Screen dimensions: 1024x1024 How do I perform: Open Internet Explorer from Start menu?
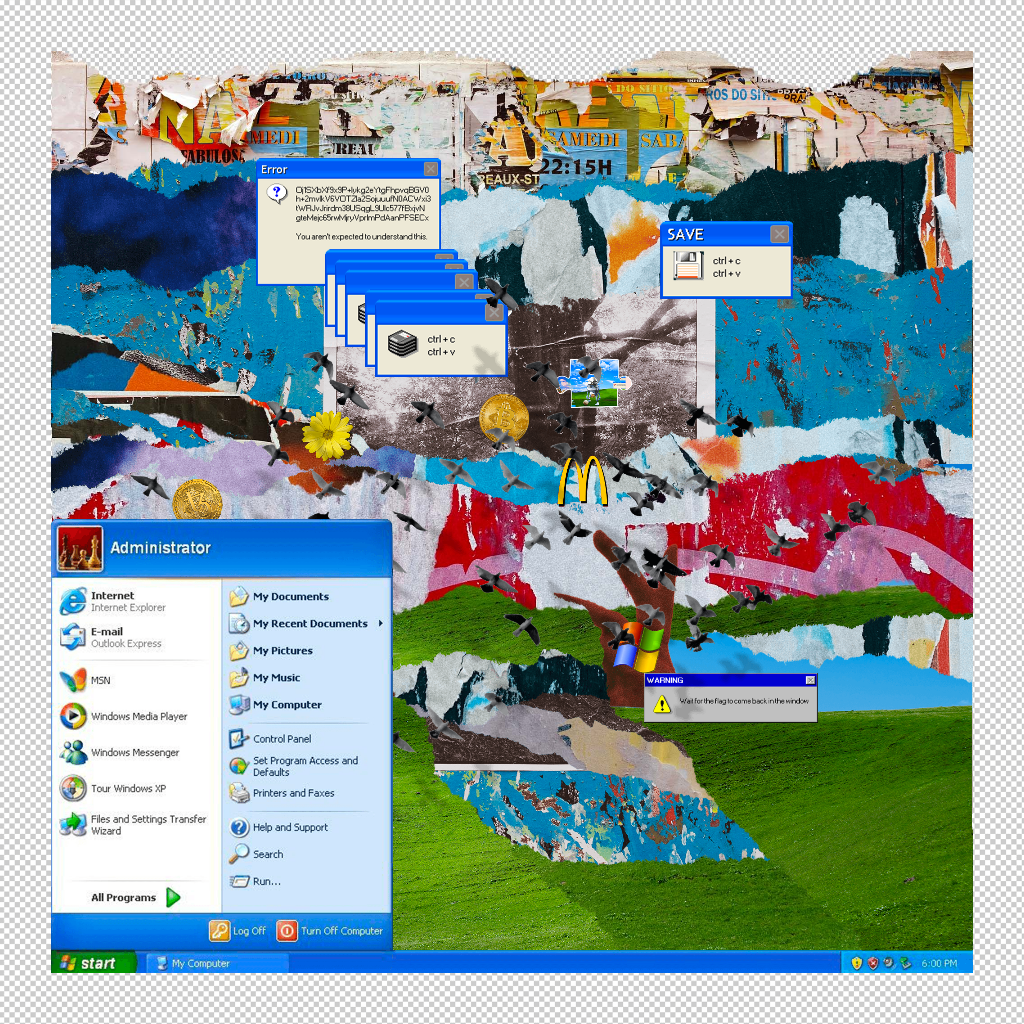[x=113, y=601]
